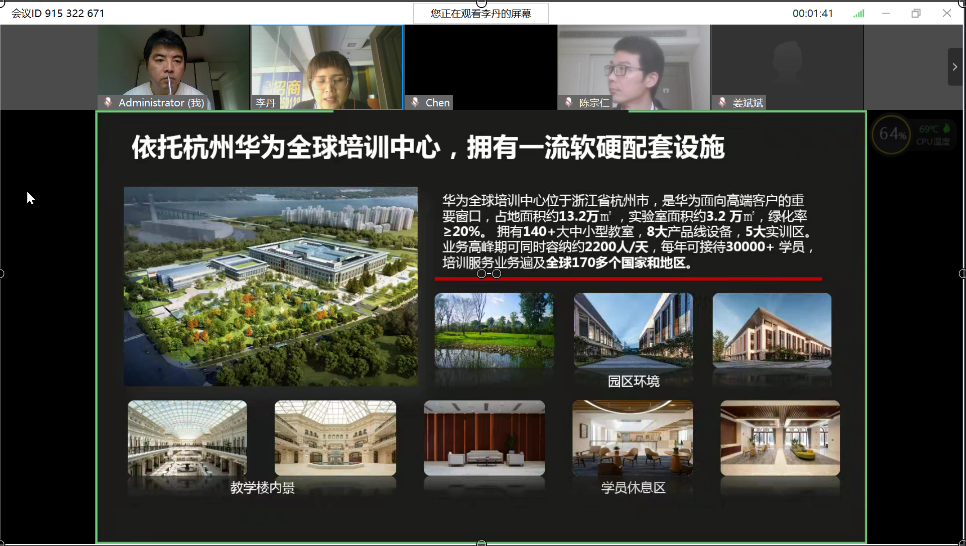Viewport: 966px width, 546px height.
Task: Select the Administrator (我) video tile
Action: coord(174,67)
